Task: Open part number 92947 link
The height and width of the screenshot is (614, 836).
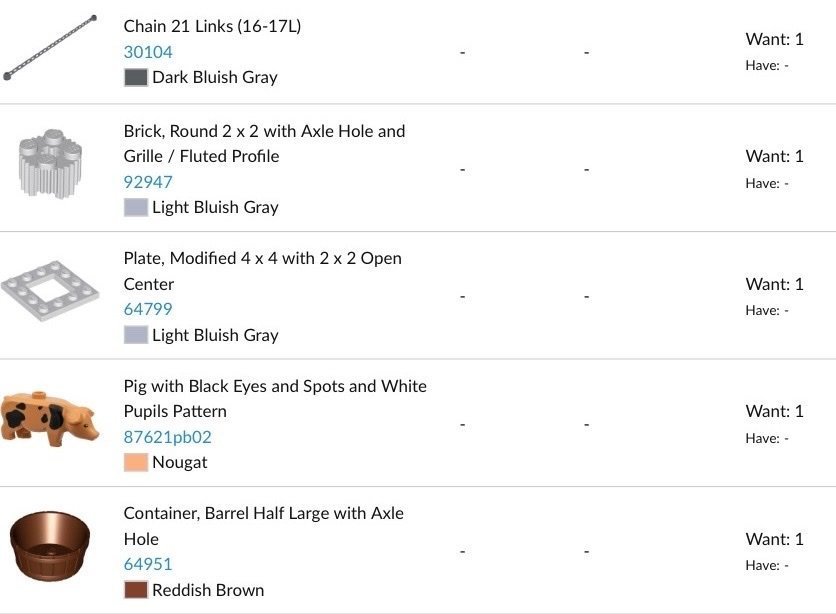Action: coord(148,182)
